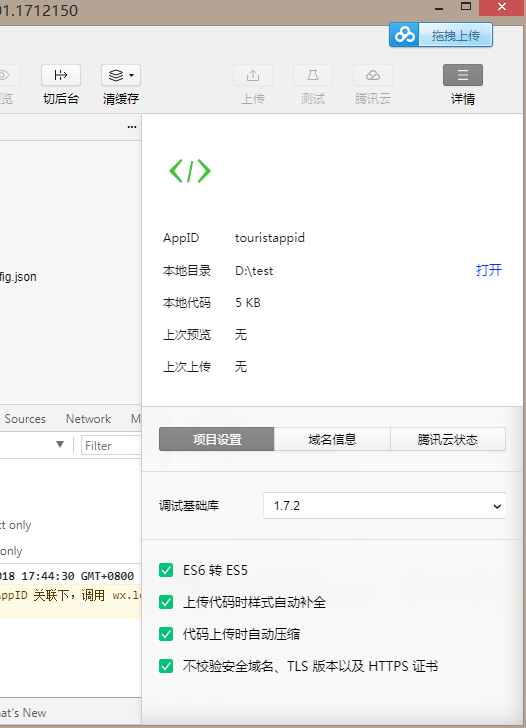Click the 腾讯云 cloud icon
526x728 pixels.
coord(373,75)
